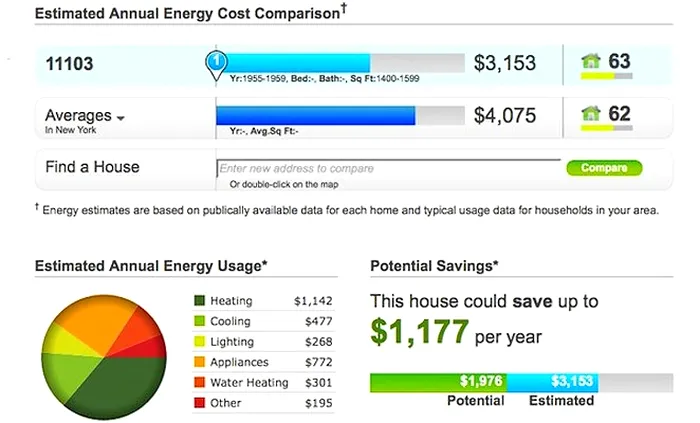Select the orange Appliances legend swatch

(x=199, y=362)
